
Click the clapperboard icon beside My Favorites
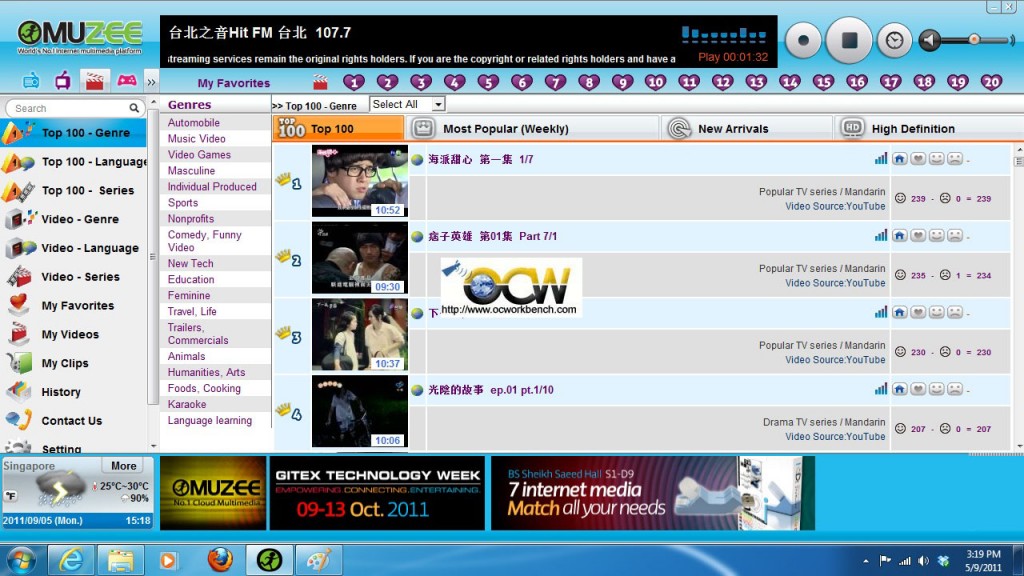pyautogui.click(x=320, y=82)
